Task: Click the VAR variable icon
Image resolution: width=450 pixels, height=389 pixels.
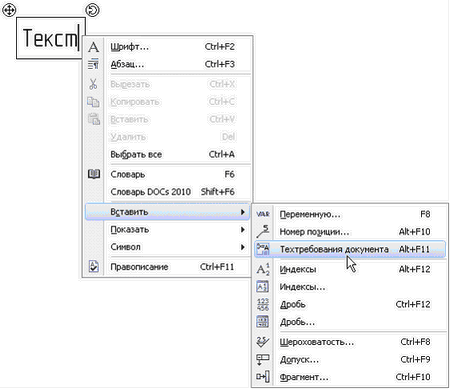Action: (263, 214)
